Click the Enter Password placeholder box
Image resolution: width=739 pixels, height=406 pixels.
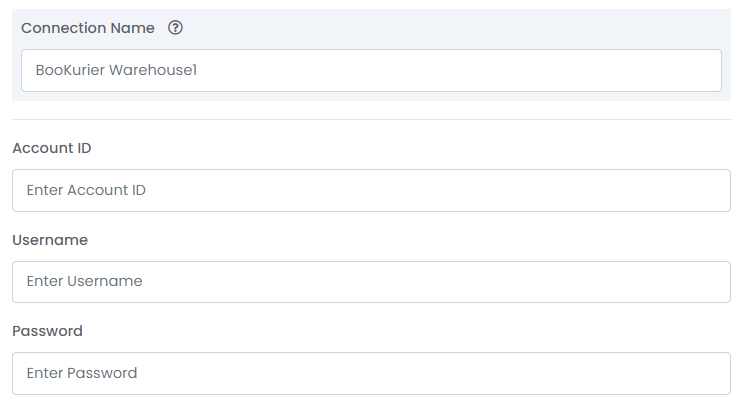coord(371,373)
